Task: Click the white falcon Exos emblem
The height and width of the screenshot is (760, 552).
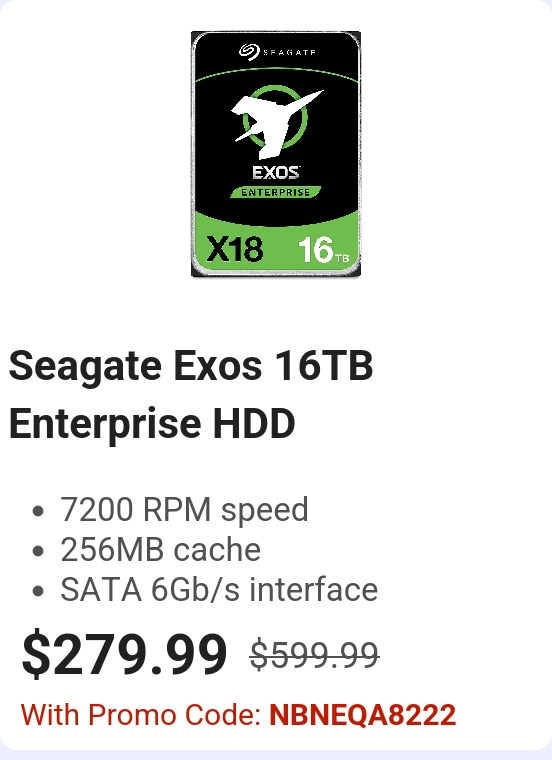Action: 276,124
